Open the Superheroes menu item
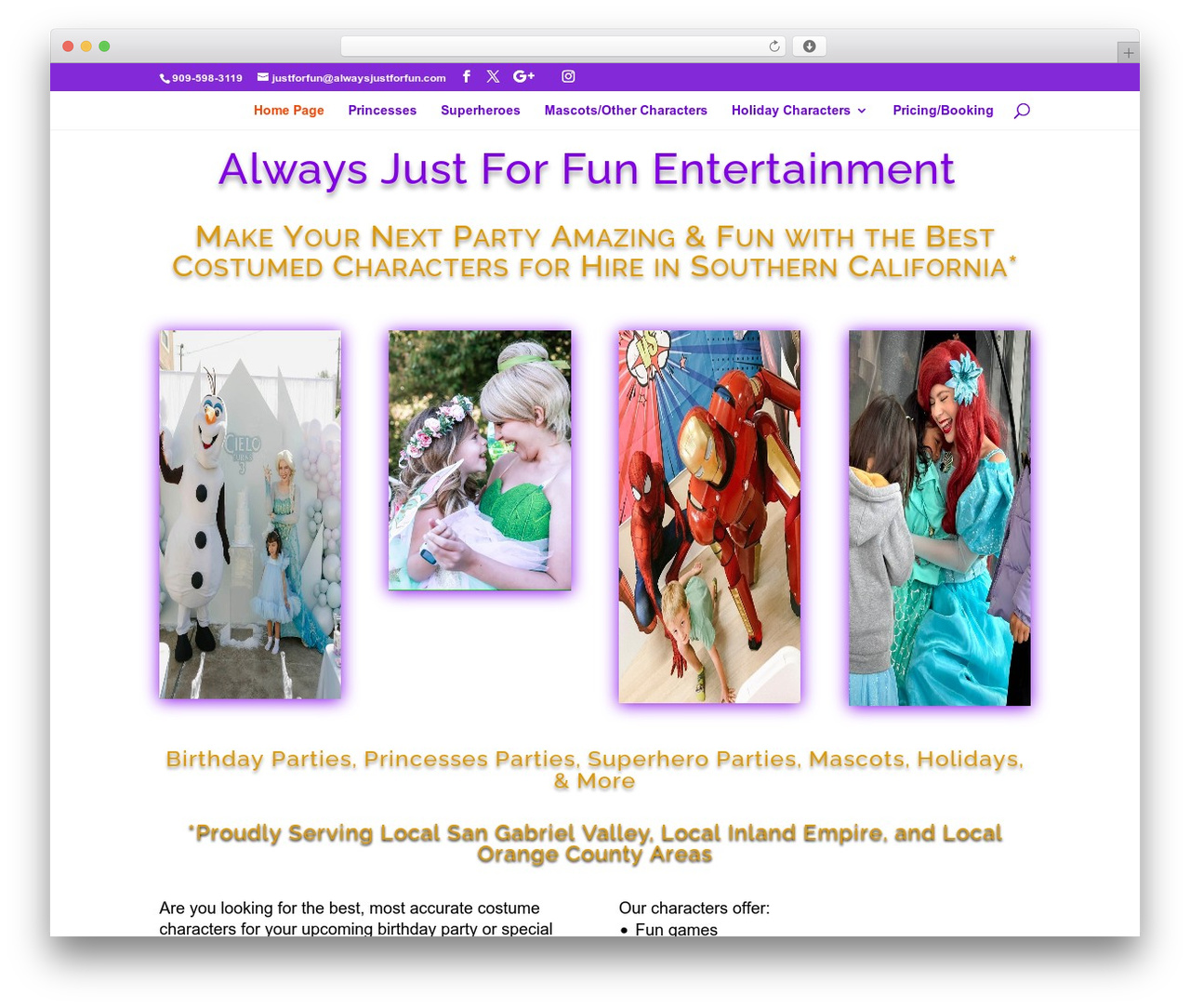Screen dimensions: 1190x1008 (x=481, y=110)
